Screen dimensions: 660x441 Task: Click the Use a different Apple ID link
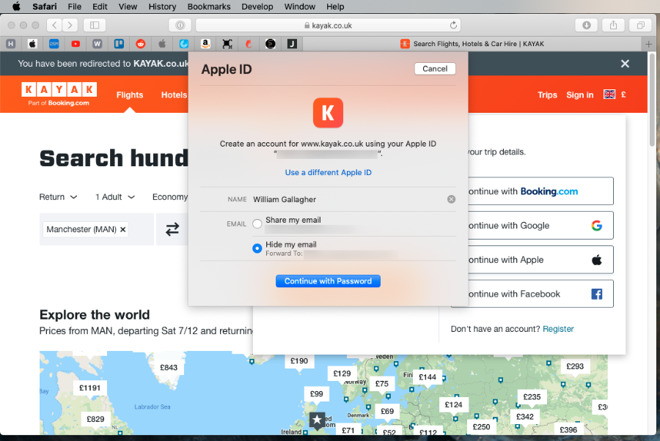tap(328, 172)
